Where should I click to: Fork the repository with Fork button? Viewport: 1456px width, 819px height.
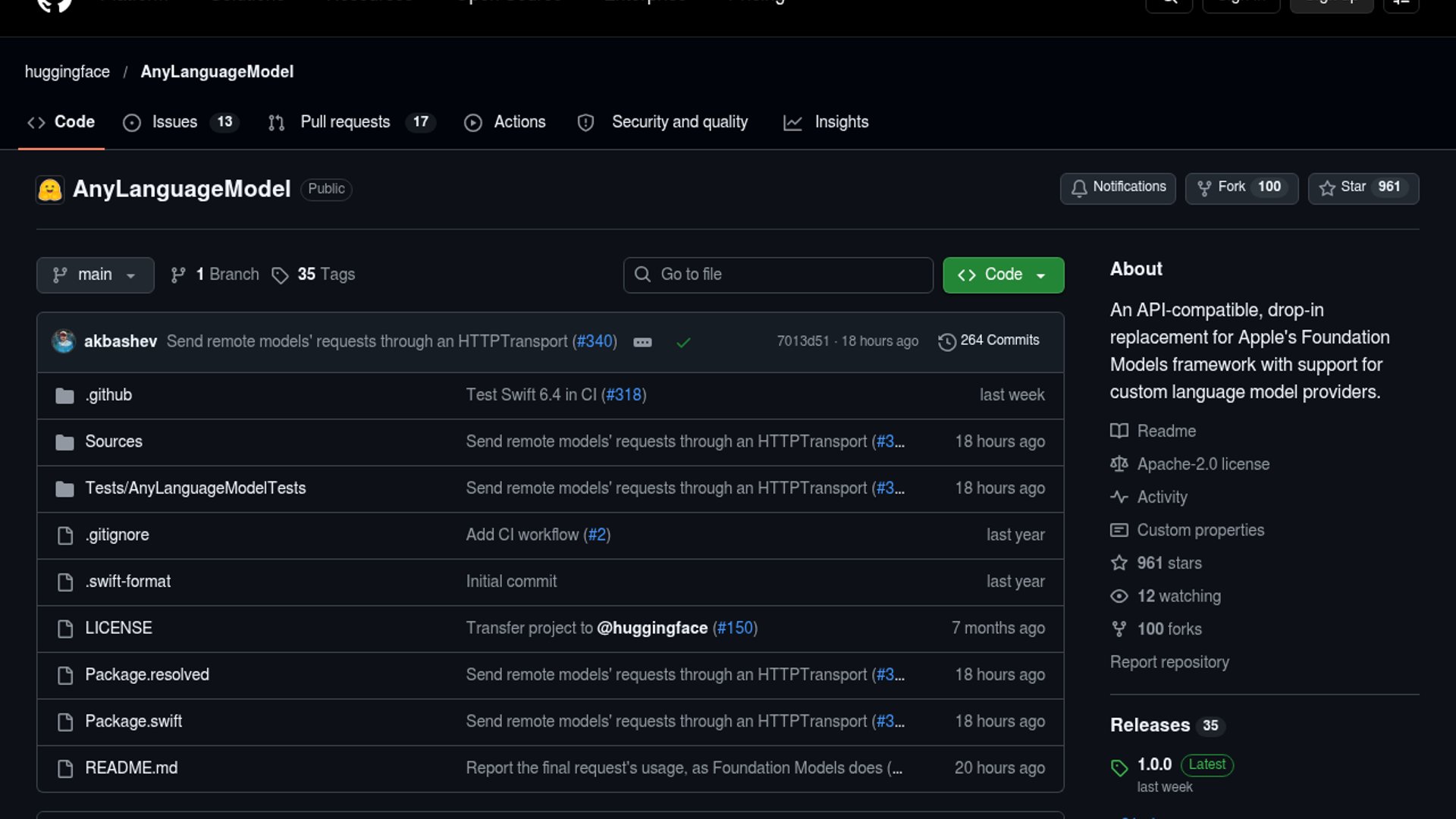coord(1241,187)
